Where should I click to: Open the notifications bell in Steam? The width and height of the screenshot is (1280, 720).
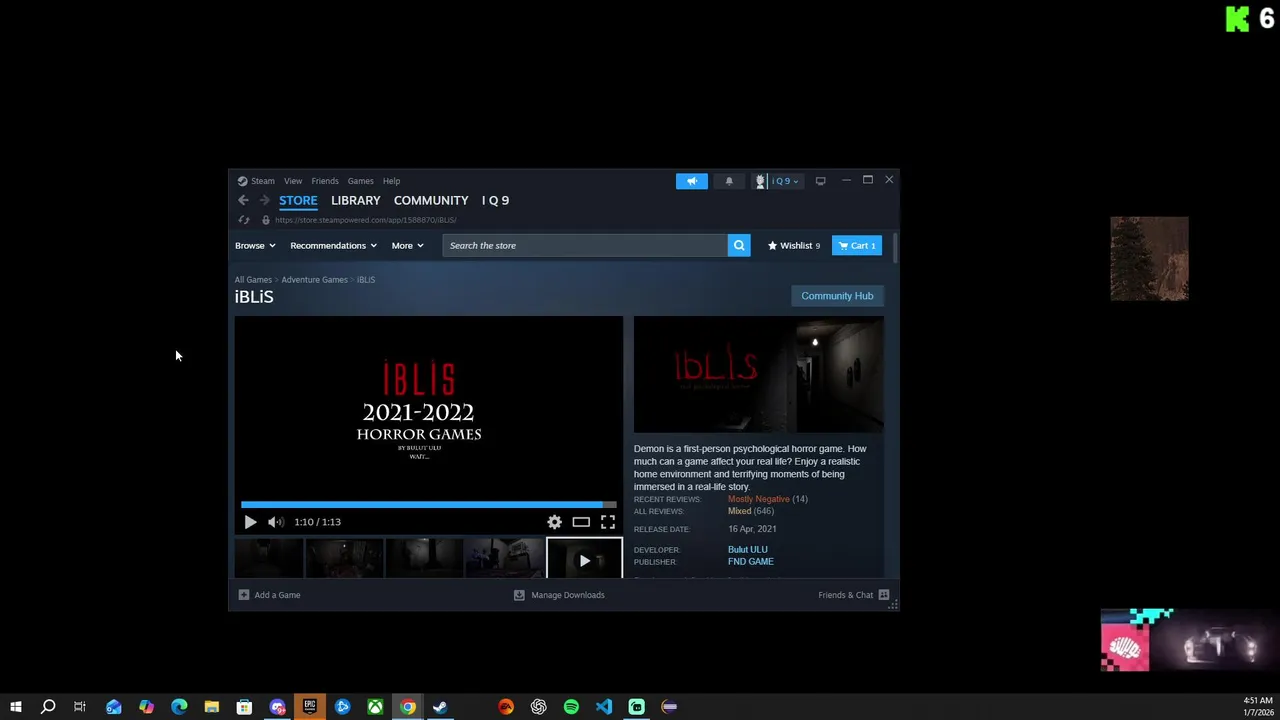pos(729,181)
